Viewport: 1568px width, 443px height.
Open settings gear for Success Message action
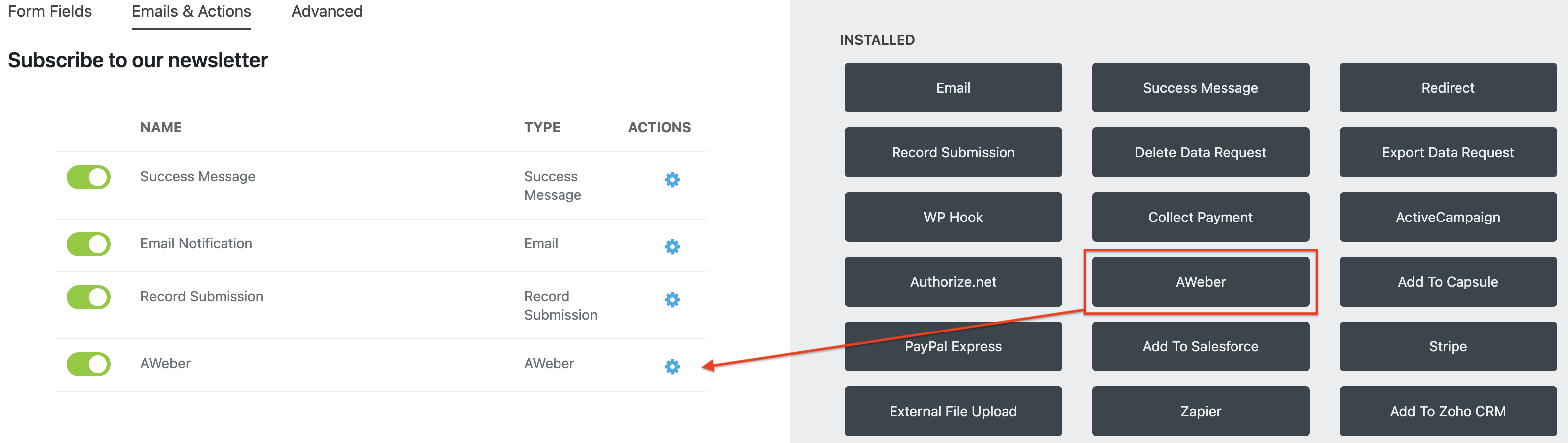pyautogui.click(x=672, y=180)
